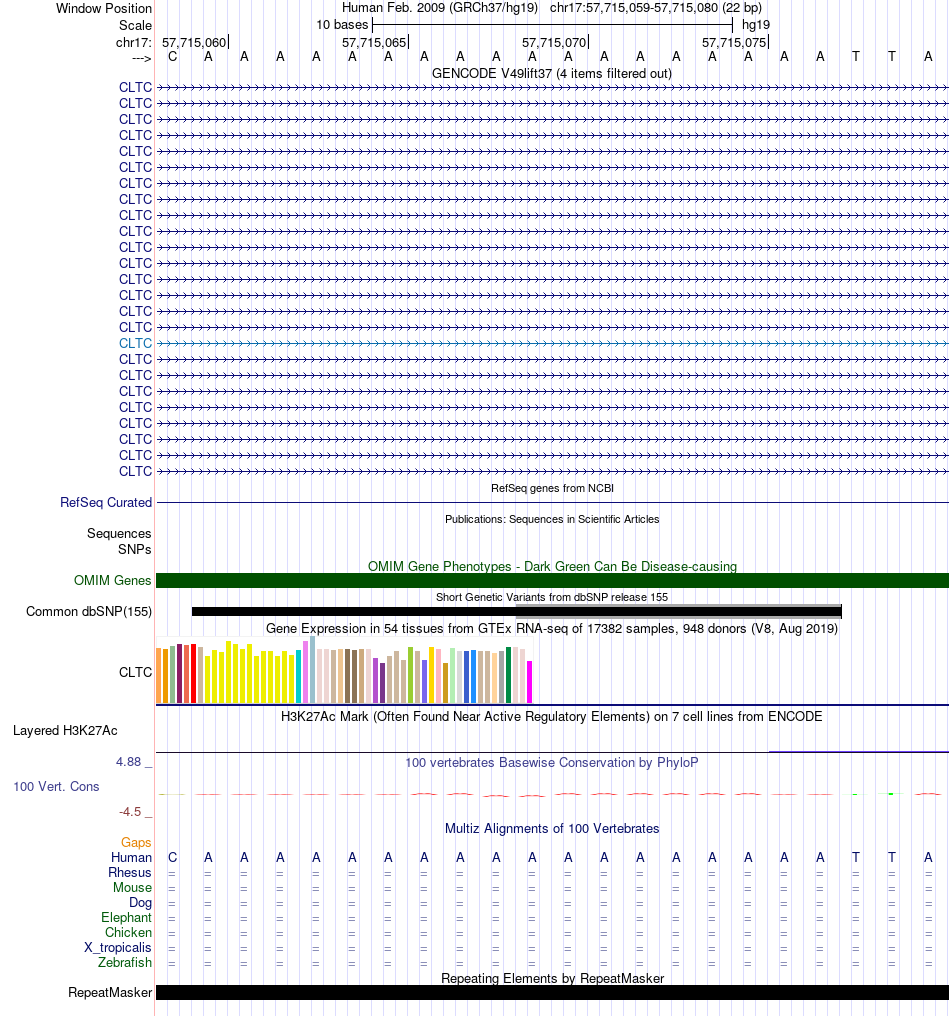Open "Short Genetic Variants from dbSNP release 155" title

coord(552,597)
